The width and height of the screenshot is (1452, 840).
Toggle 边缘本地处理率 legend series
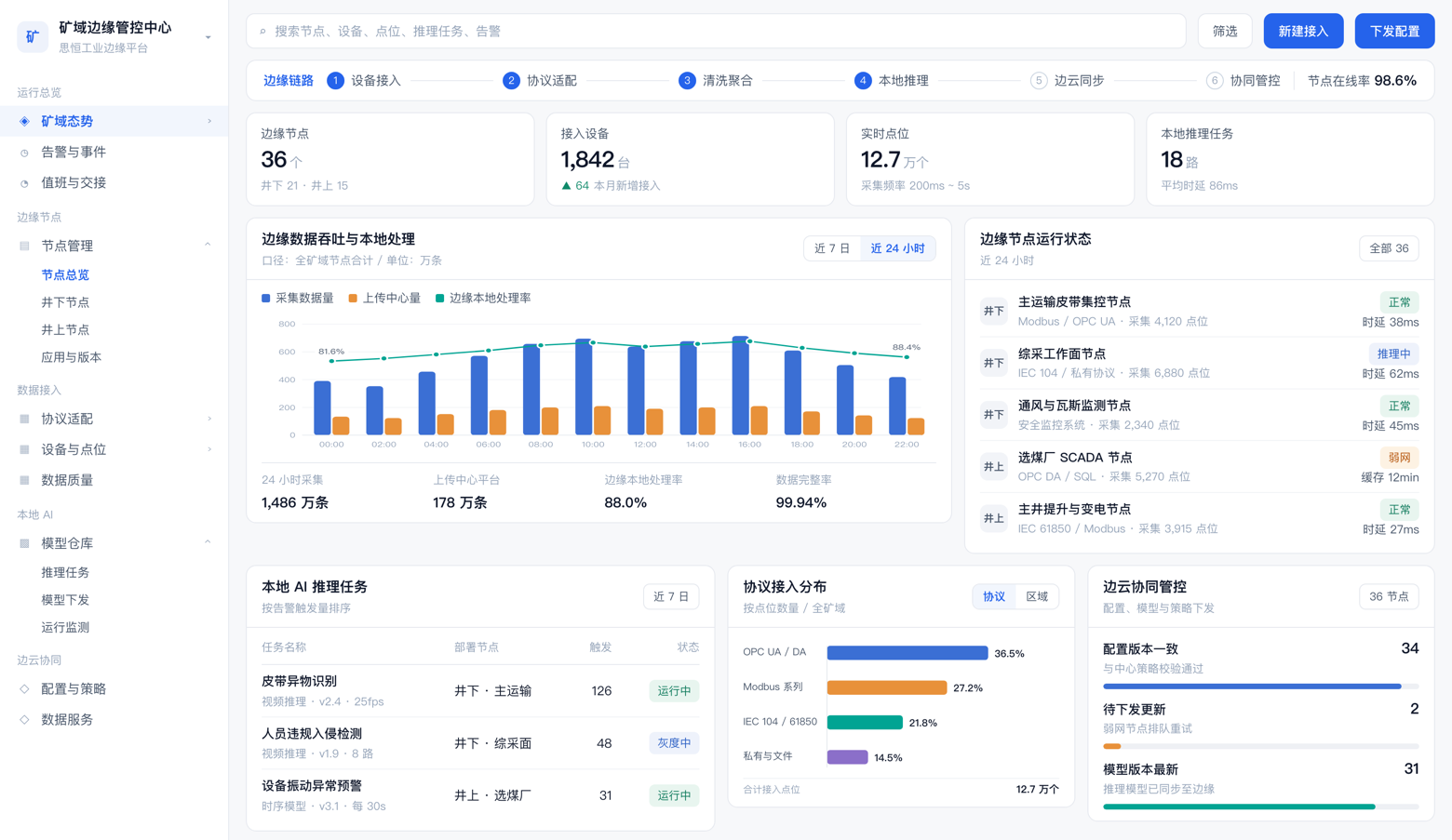(x=483, y=298)
